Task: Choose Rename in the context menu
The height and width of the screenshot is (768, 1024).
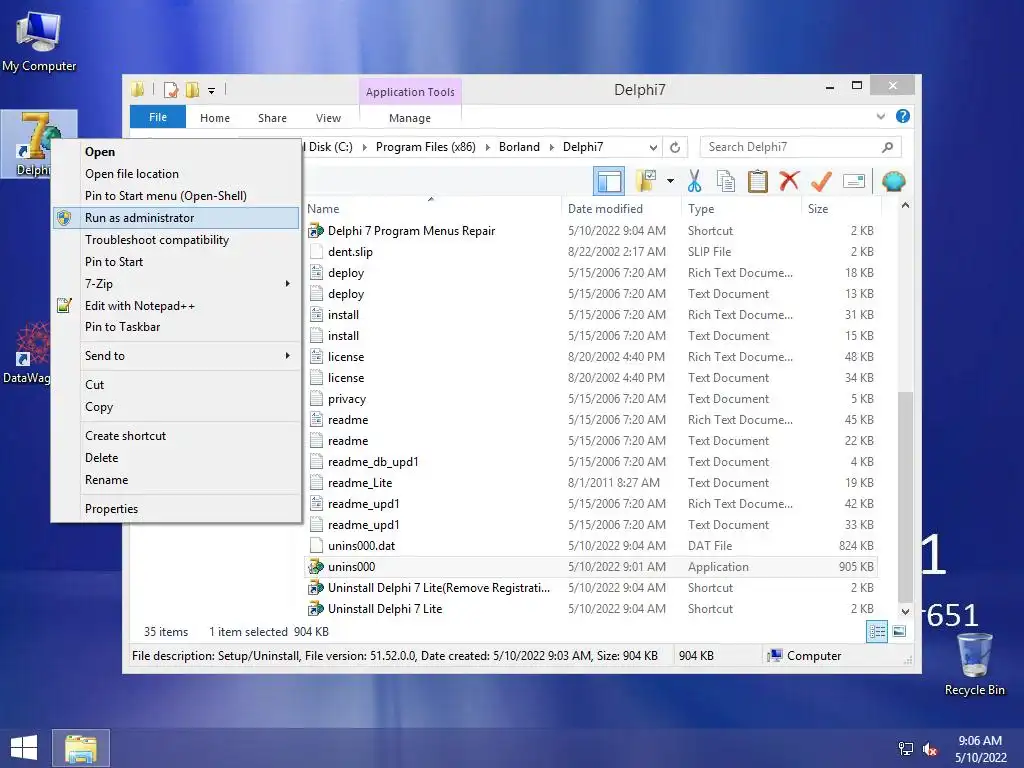Action: click(176, 480)
